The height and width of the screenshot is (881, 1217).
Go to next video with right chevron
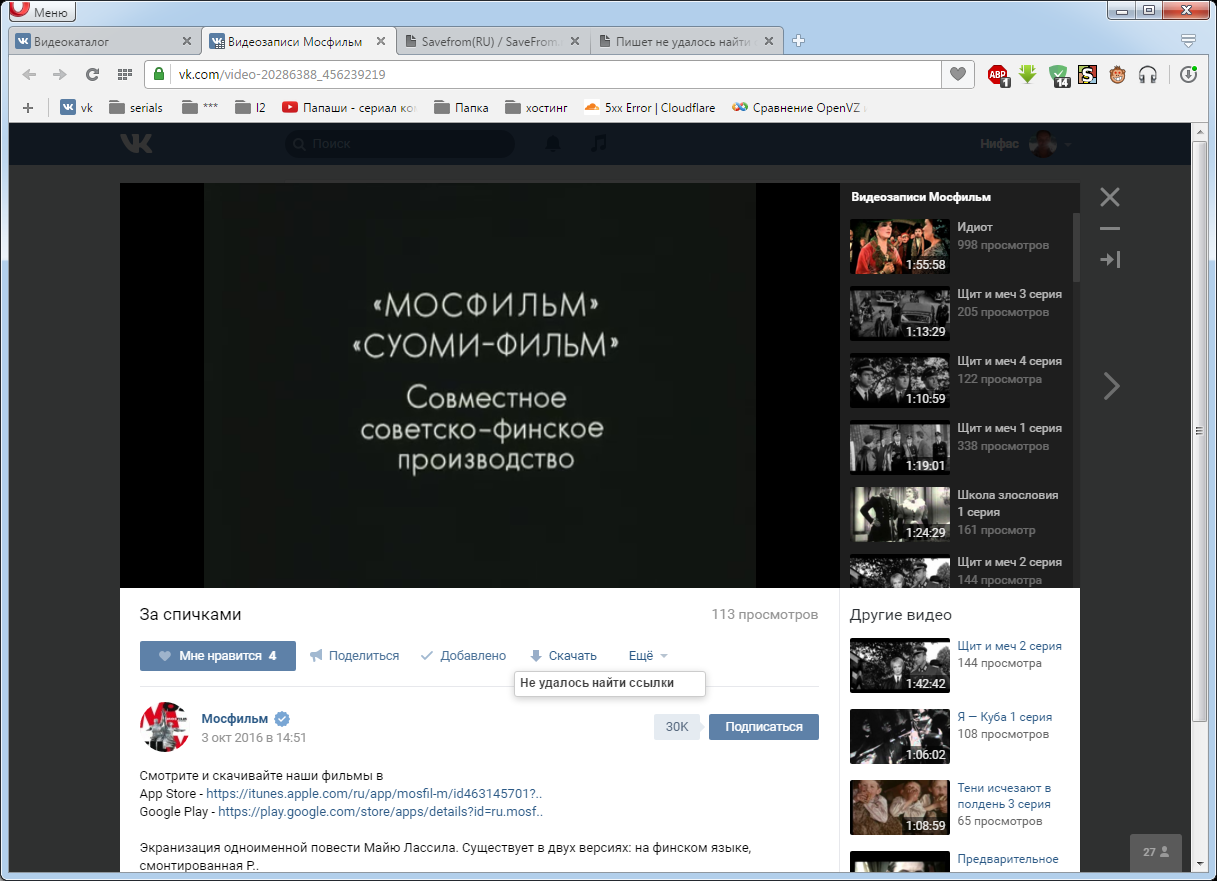point(1110,386)
